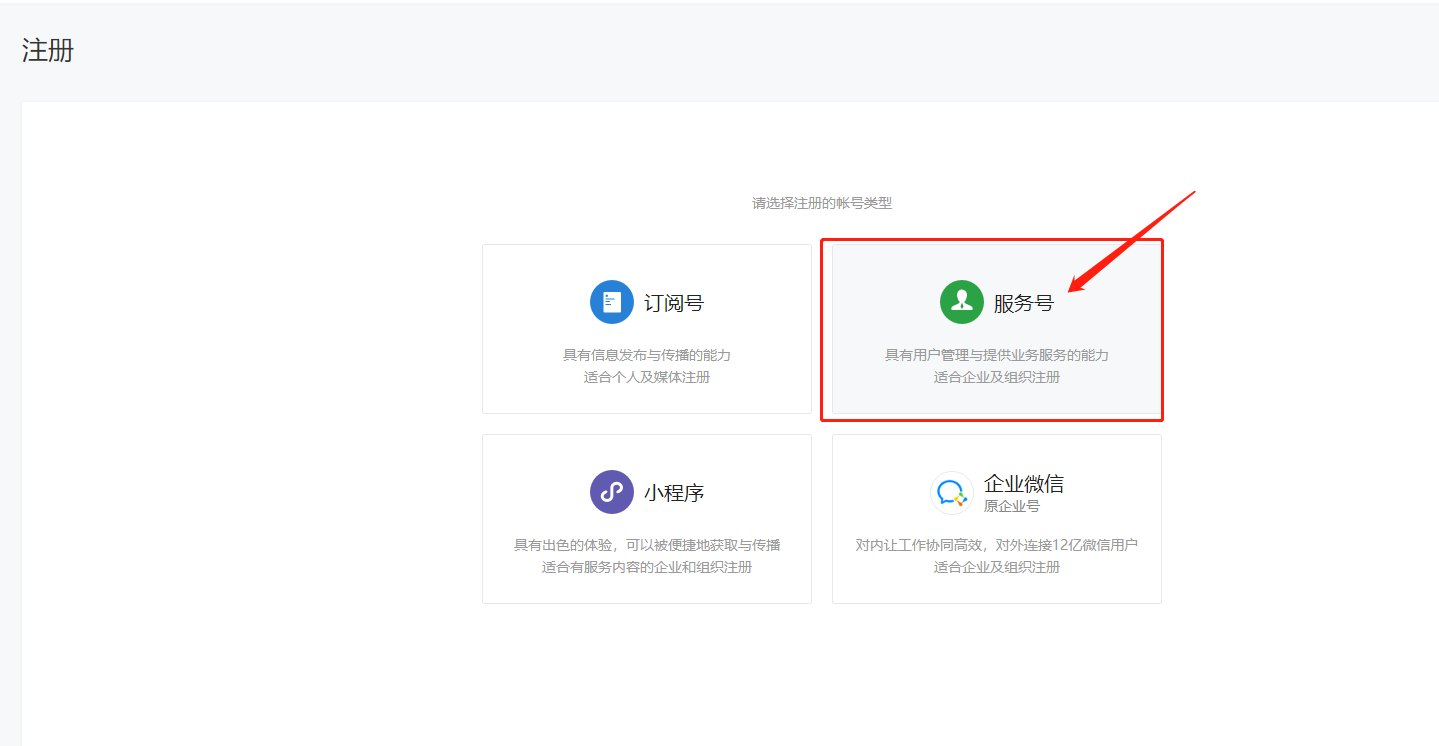This screenshot has width=1439, height=746.
Task: Click text 适合有服务内容的企业和组织注册
Action: point(647,568)
